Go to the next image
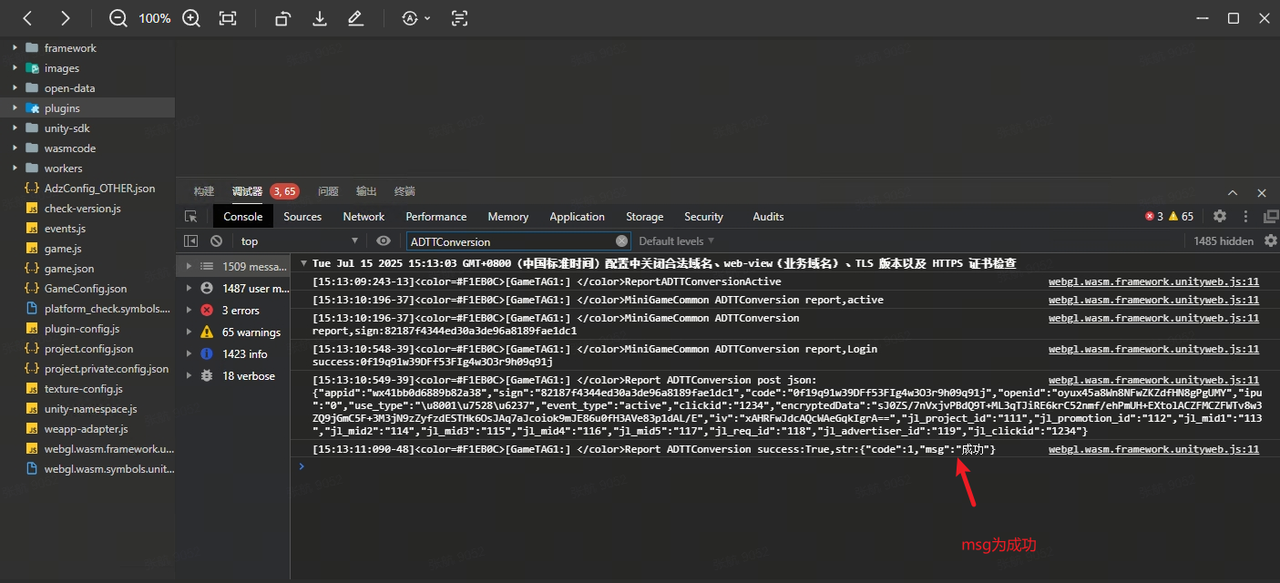 pos(65,18)
